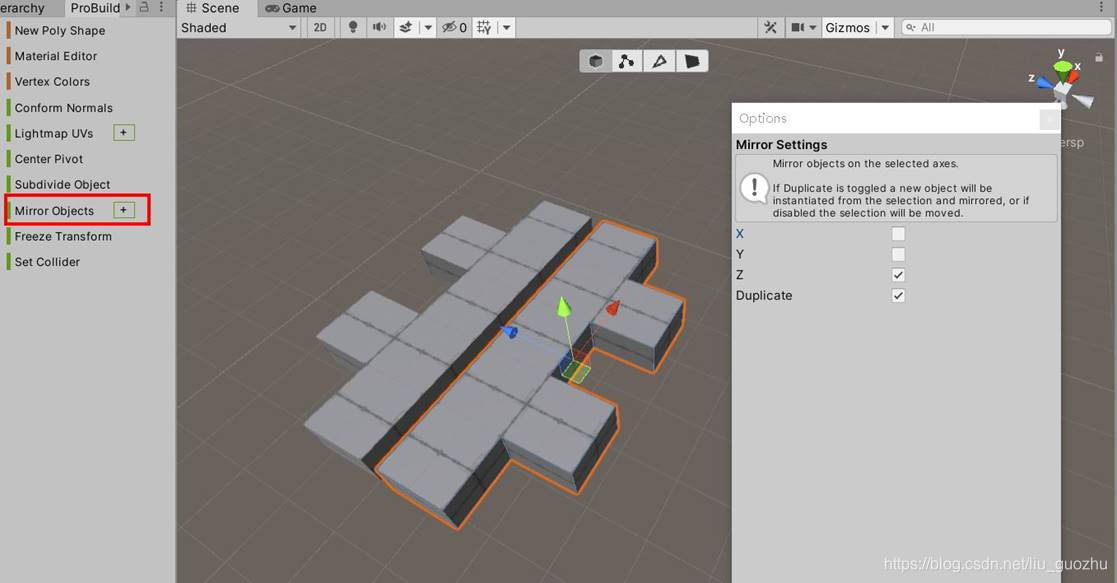This screenshot has width=1117, height=583.
Task: Click New Poly Shape
Action: [x=60, y=31]
